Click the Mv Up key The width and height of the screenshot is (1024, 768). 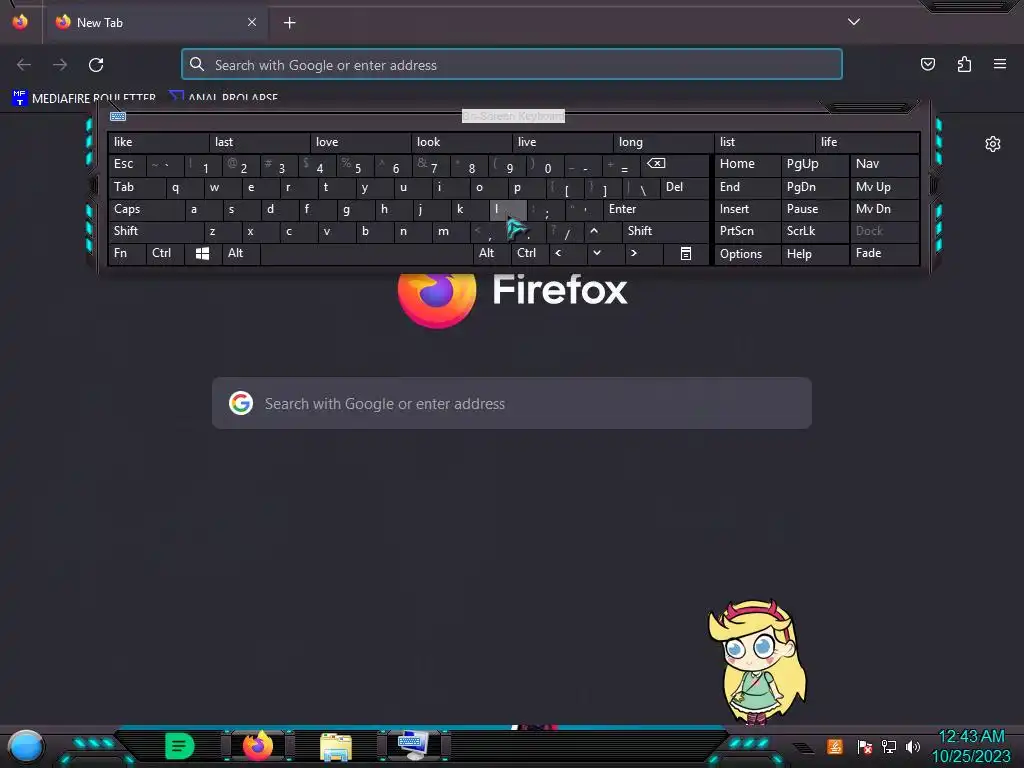coord(885,187)
